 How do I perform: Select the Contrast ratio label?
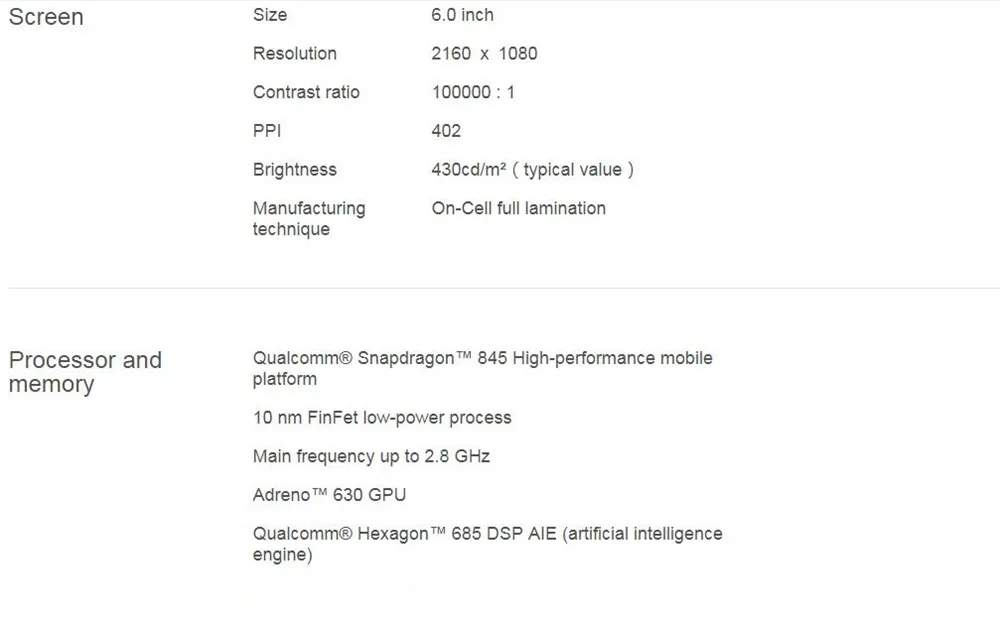(x=306, y=92)
